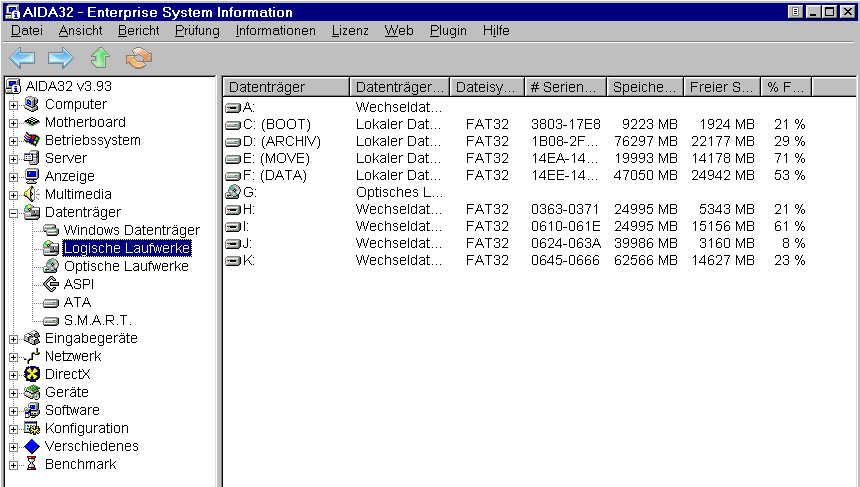Screen dimensions: 860x487
Task: Click the Optische Laufwerke disc icon
Action: 51,266
